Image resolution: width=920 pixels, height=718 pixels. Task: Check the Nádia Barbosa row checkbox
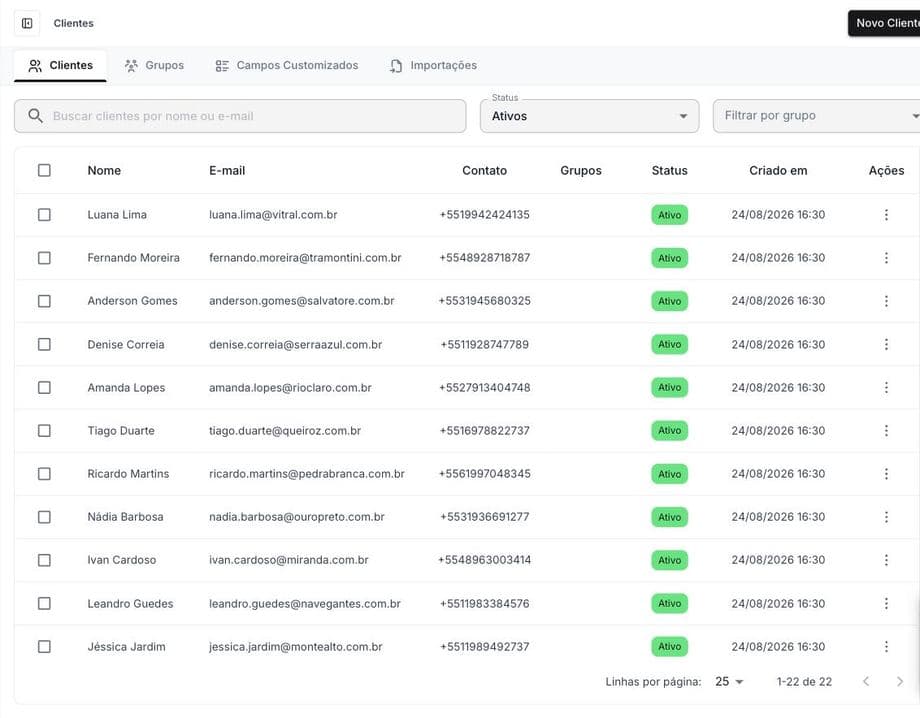pos(44,517)
